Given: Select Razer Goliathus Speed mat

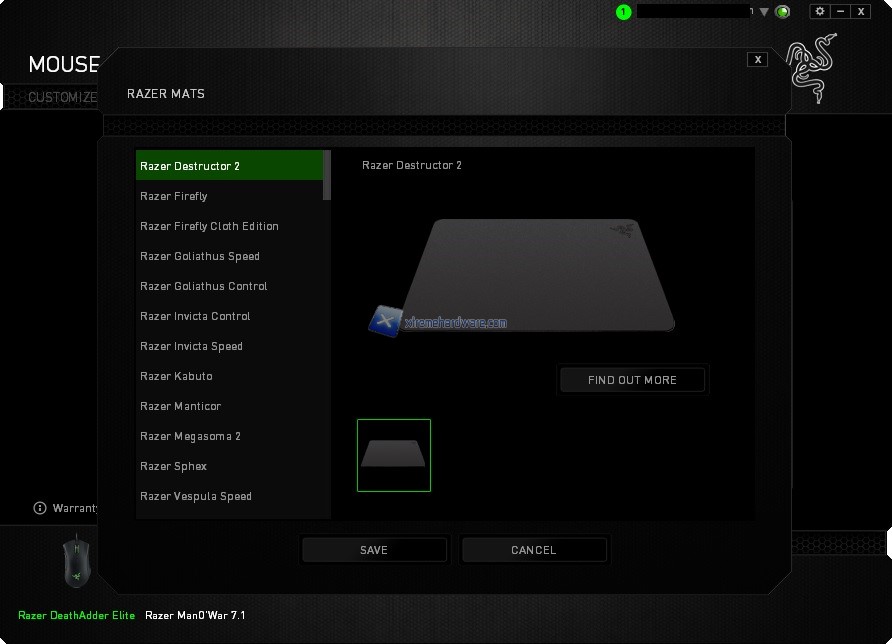Looking at the screenshot, I should [200, 256].
